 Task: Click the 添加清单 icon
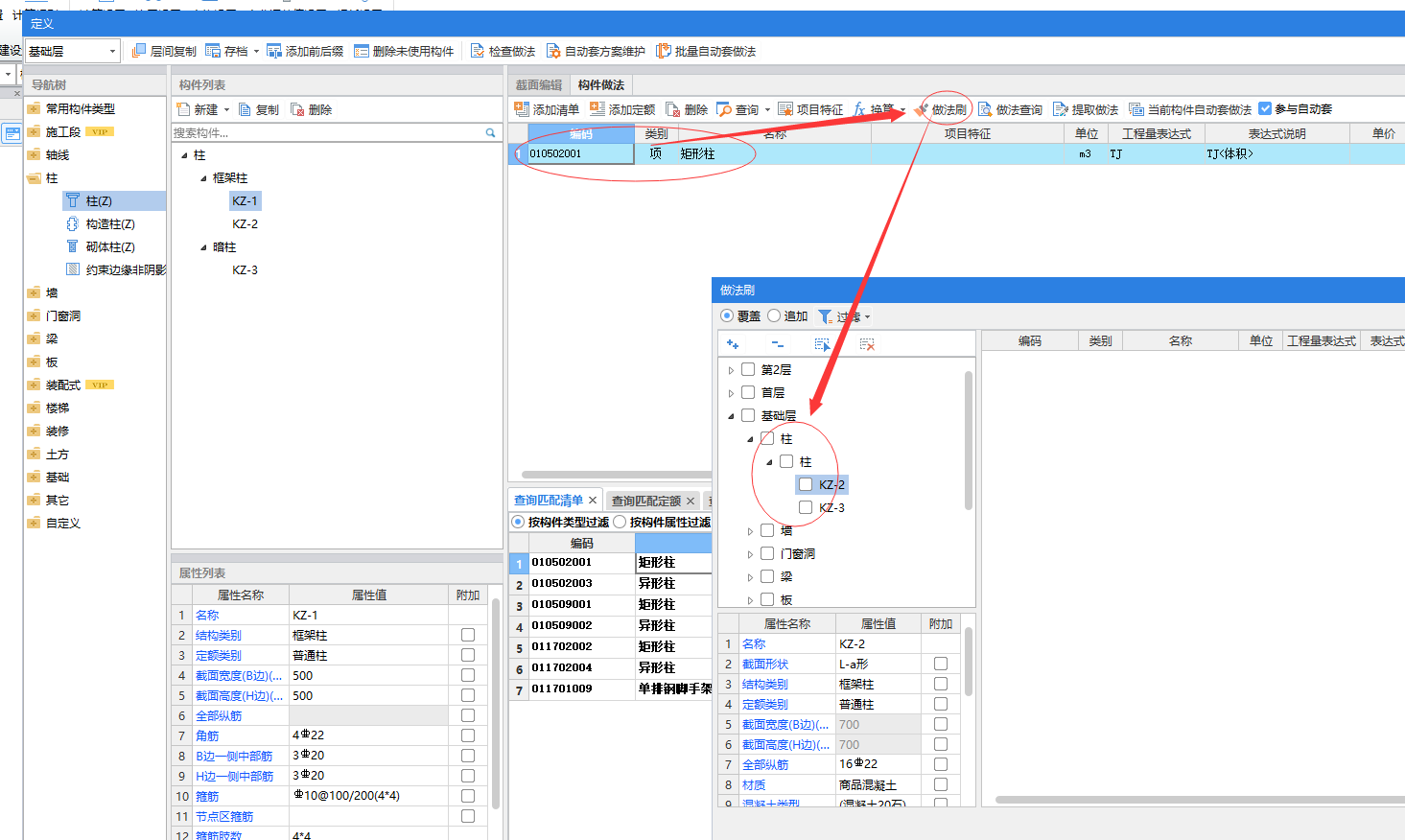point(522,109)
